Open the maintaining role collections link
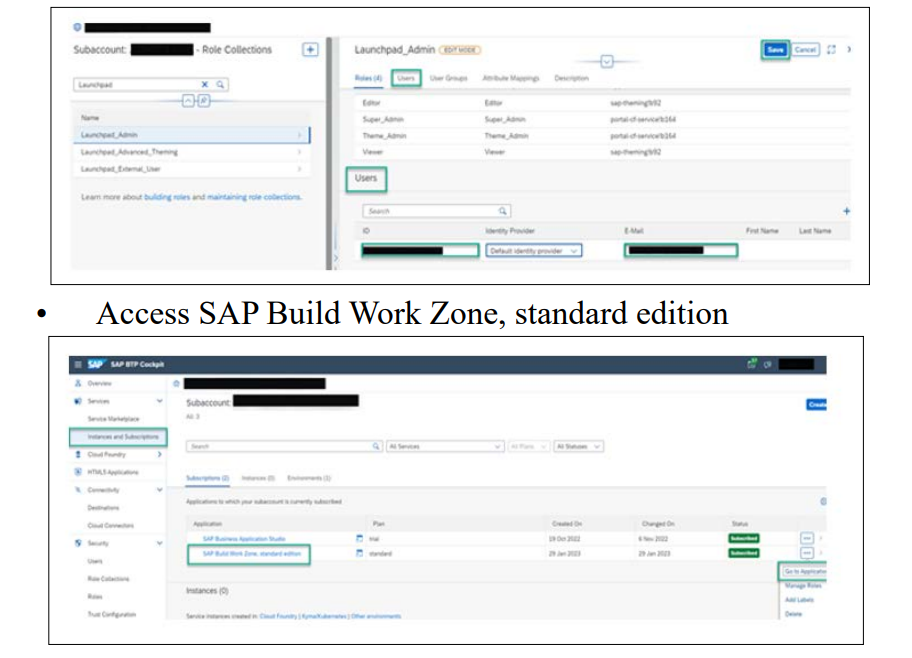This screenshot has width=912, height=658. pos(254,197)
